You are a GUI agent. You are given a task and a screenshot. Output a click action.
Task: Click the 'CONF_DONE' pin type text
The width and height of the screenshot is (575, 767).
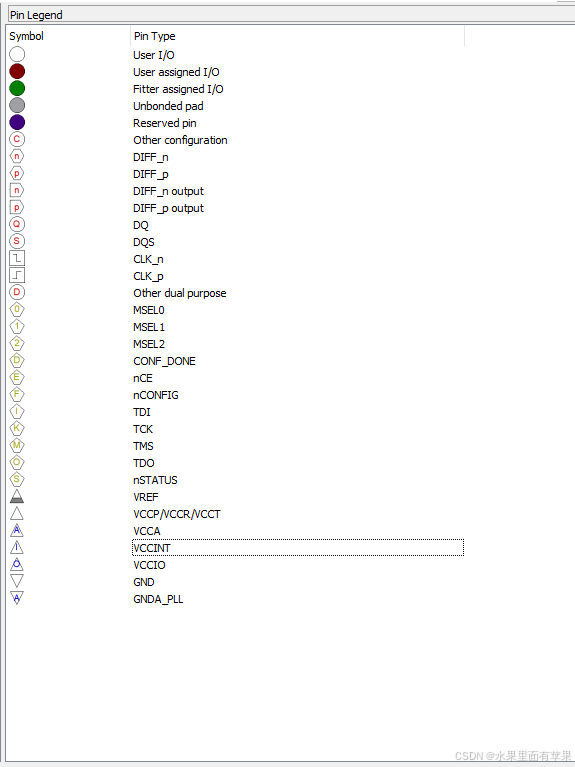[164, 361]
